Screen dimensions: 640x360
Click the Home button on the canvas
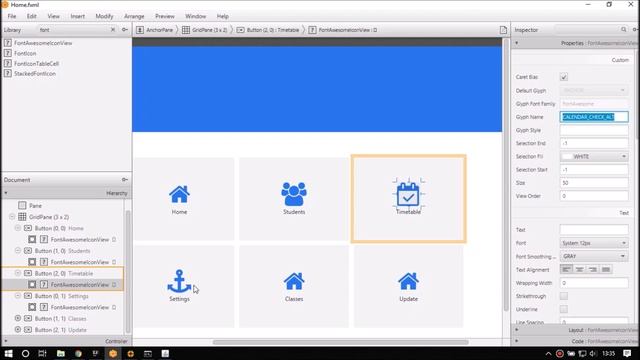[184, 199]
